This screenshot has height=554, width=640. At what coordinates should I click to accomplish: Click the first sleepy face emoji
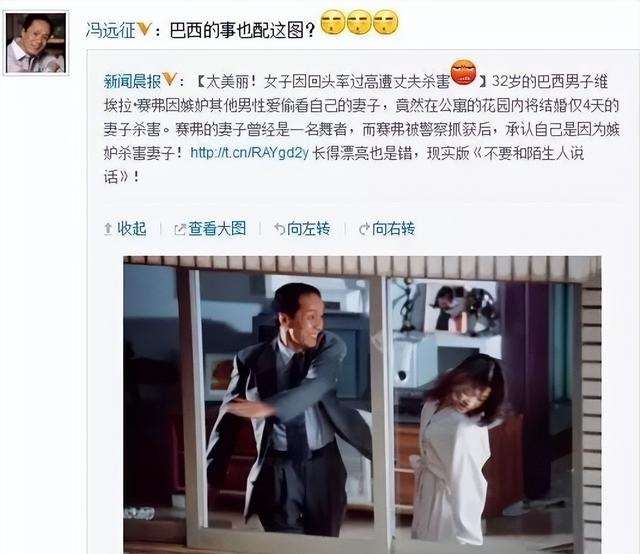[333, 22]
